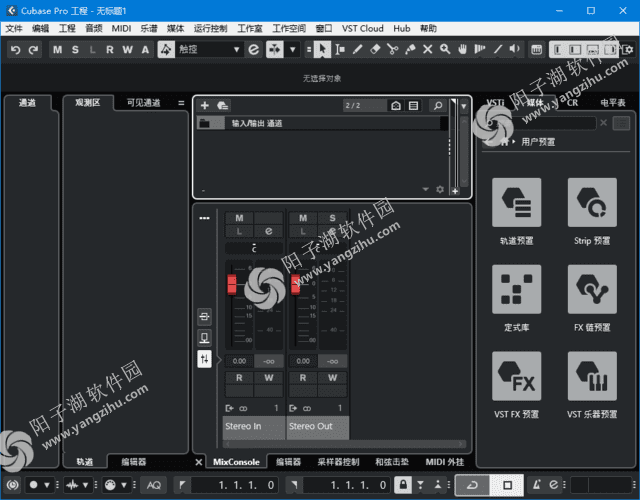The width and height of the screenshot is (640, 500).
Task: Select the Play speaker tool
Action: pyautogui.click(x=515, y=49)
